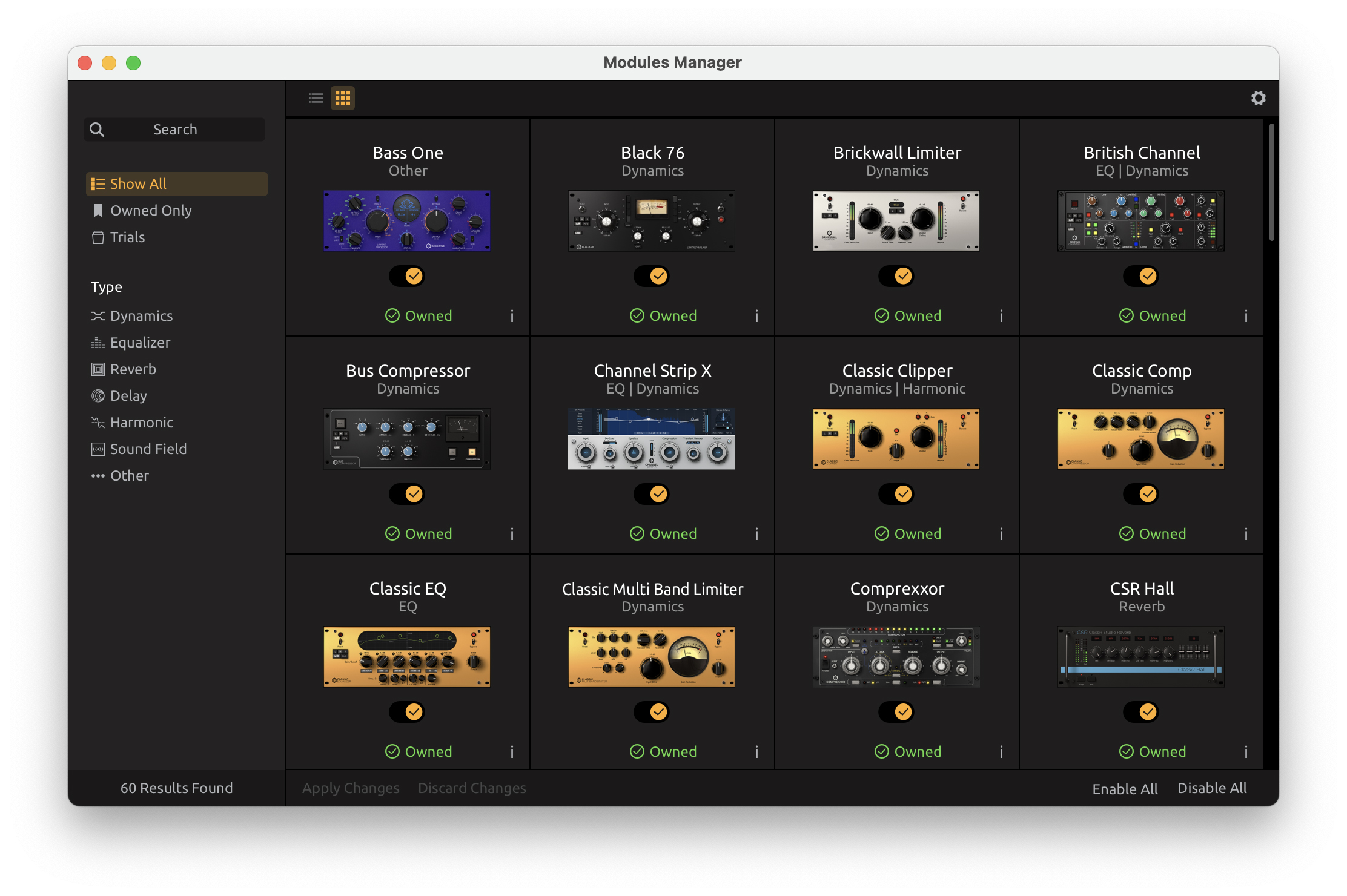Open info for Brickwall Limiter

1001,316
